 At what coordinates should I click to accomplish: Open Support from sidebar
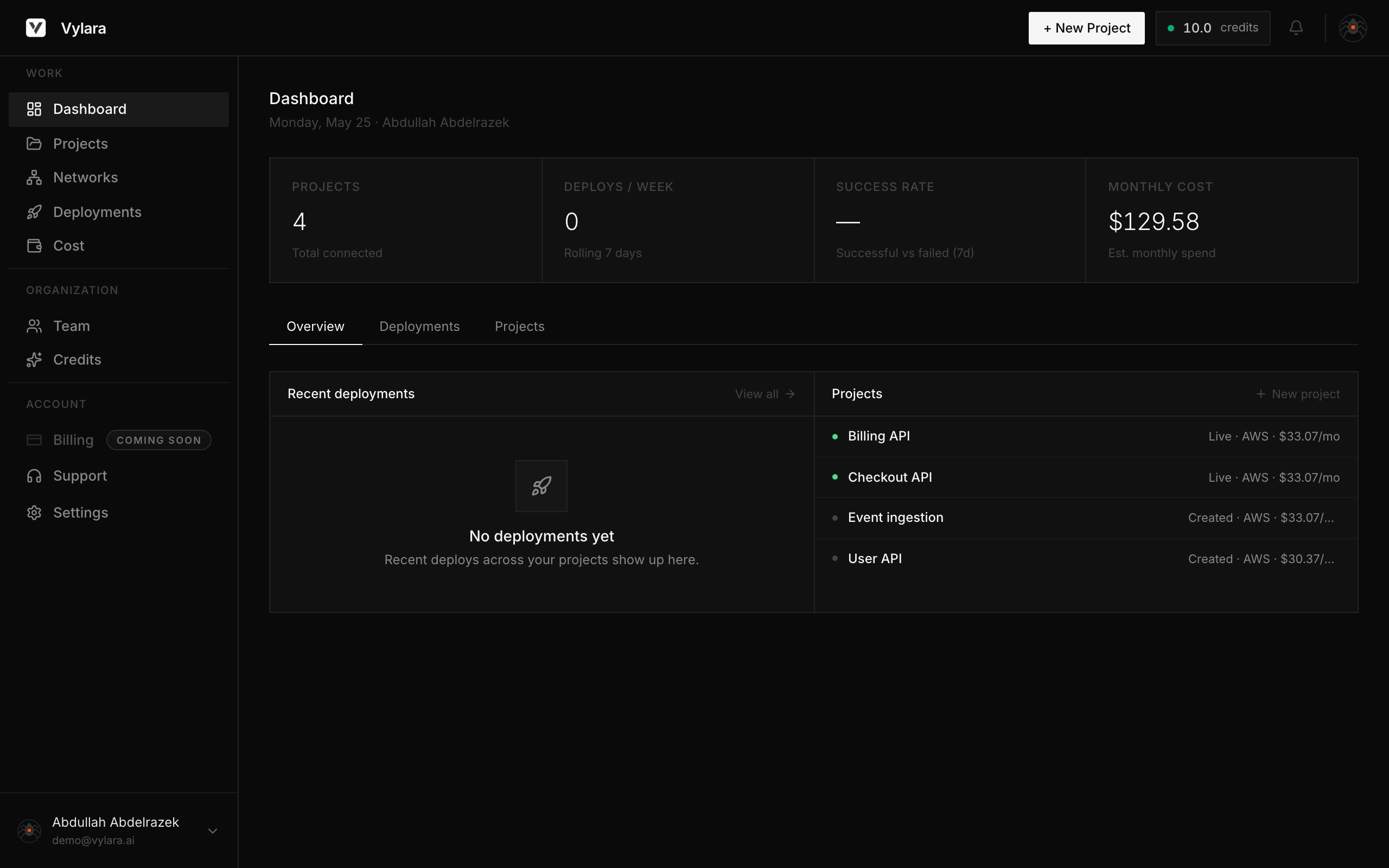coord(119,476)
